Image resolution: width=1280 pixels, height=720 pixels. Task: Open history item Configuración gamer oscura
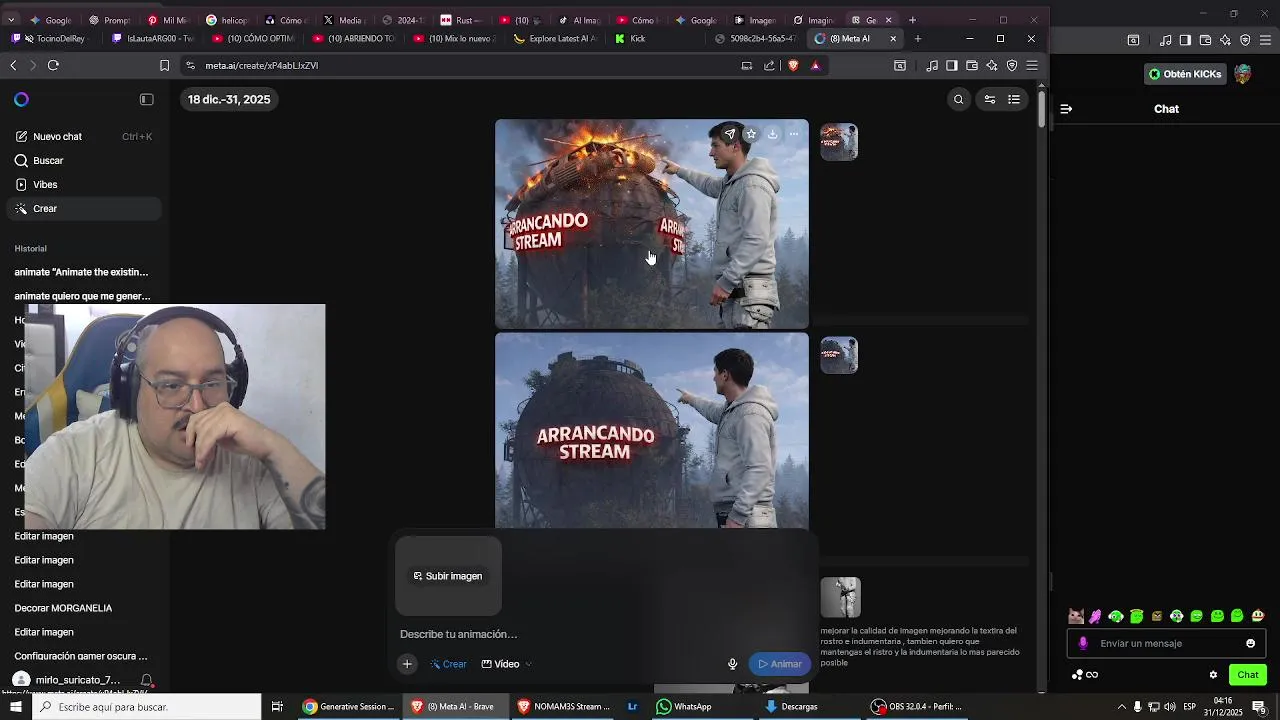(x=81, y=656)
